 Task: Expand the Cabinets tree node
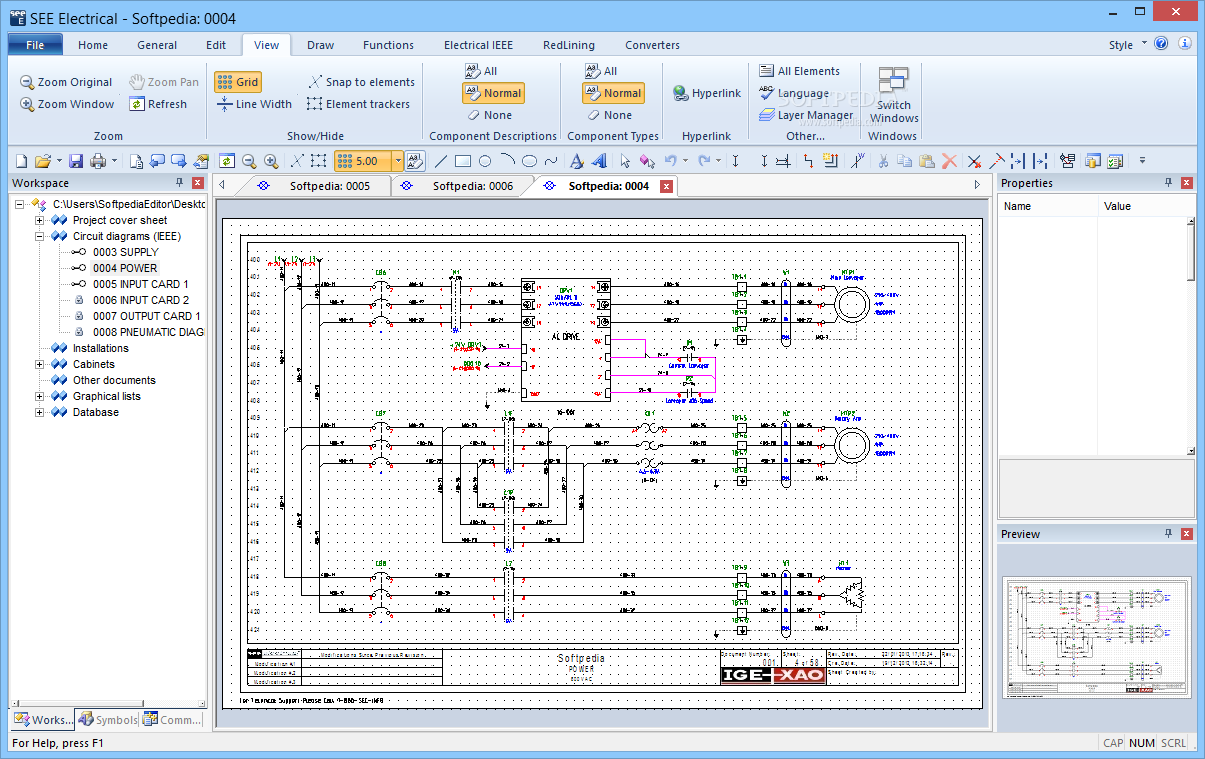[x=40, y=364]
